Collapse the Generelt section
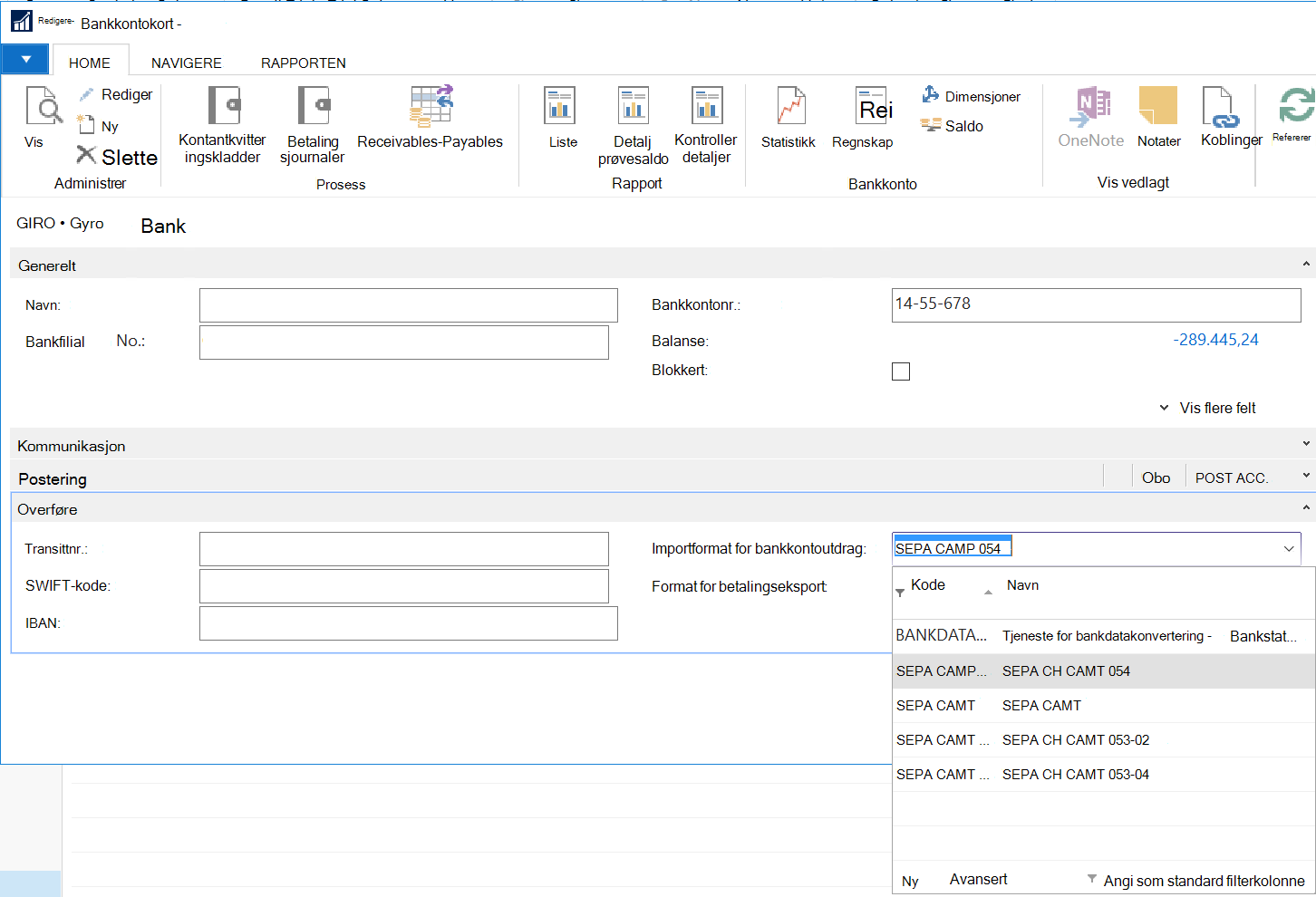Screen dimensions: 1316x897 pyautogui.click(x=1306, y=264)
